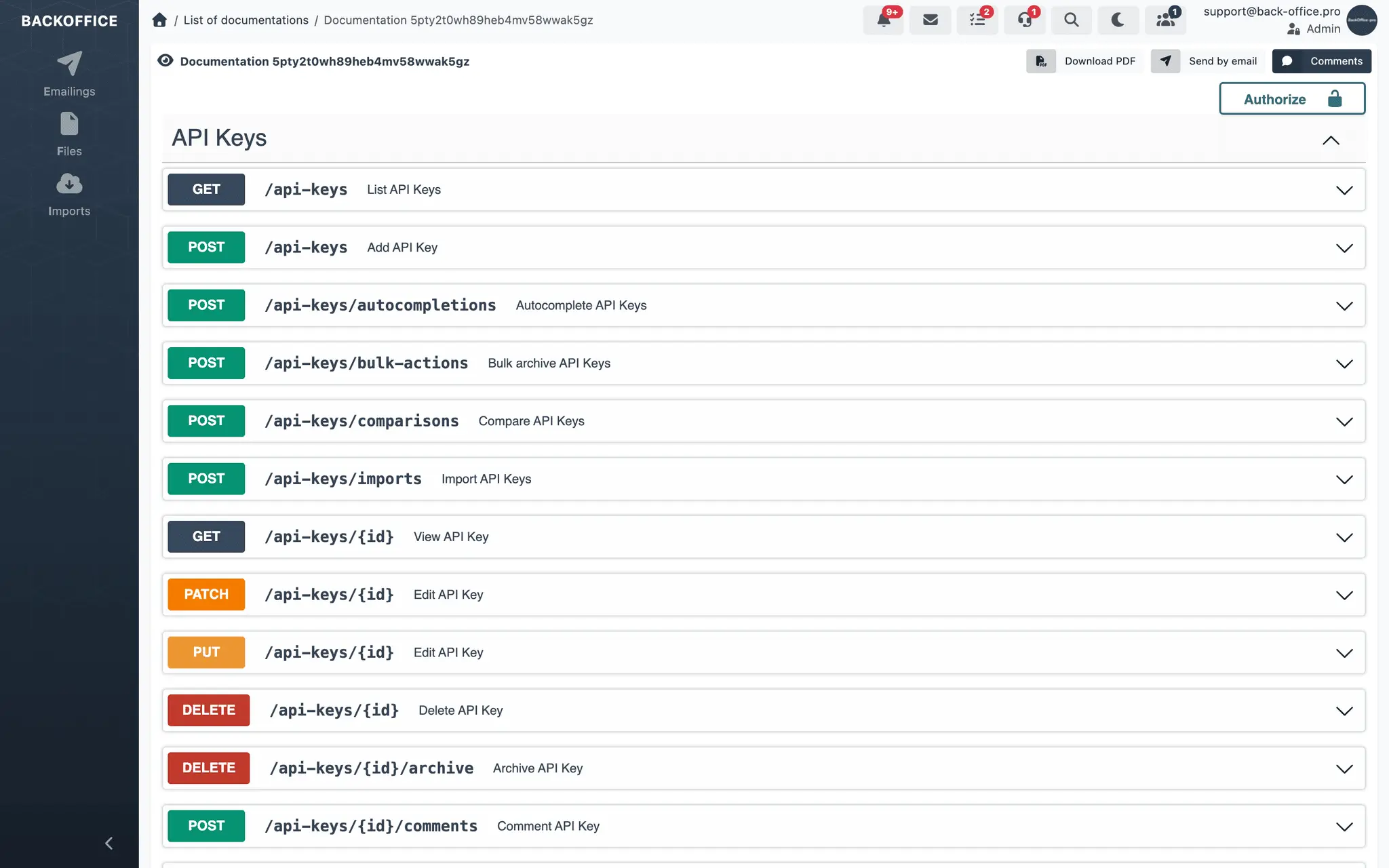Click POST badge for Comment API Key
Screen dimensions: 1389x868
pos(206,825)
